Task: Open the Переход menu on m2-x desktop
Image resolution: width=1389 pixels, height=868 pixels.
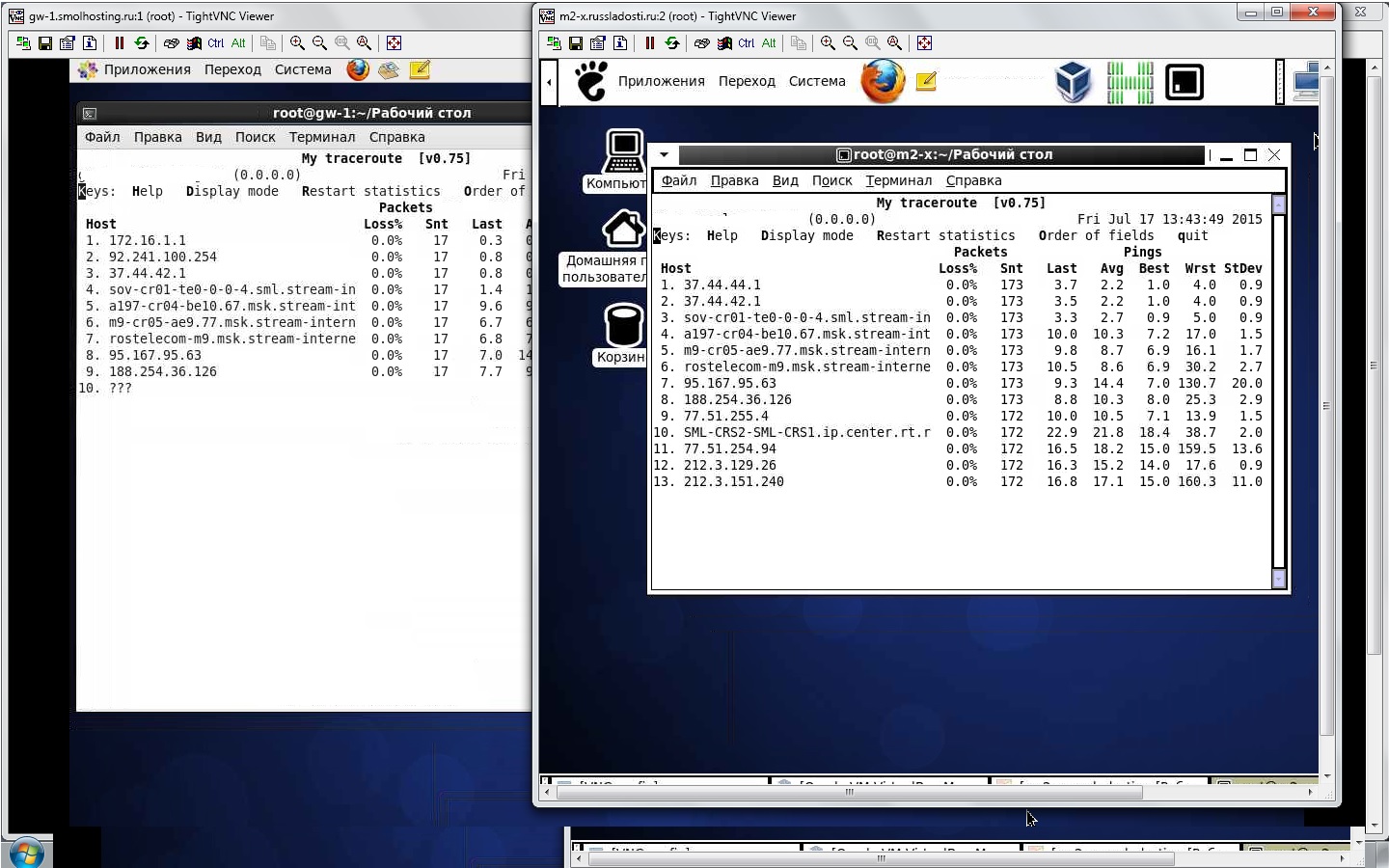Action: 747,81
